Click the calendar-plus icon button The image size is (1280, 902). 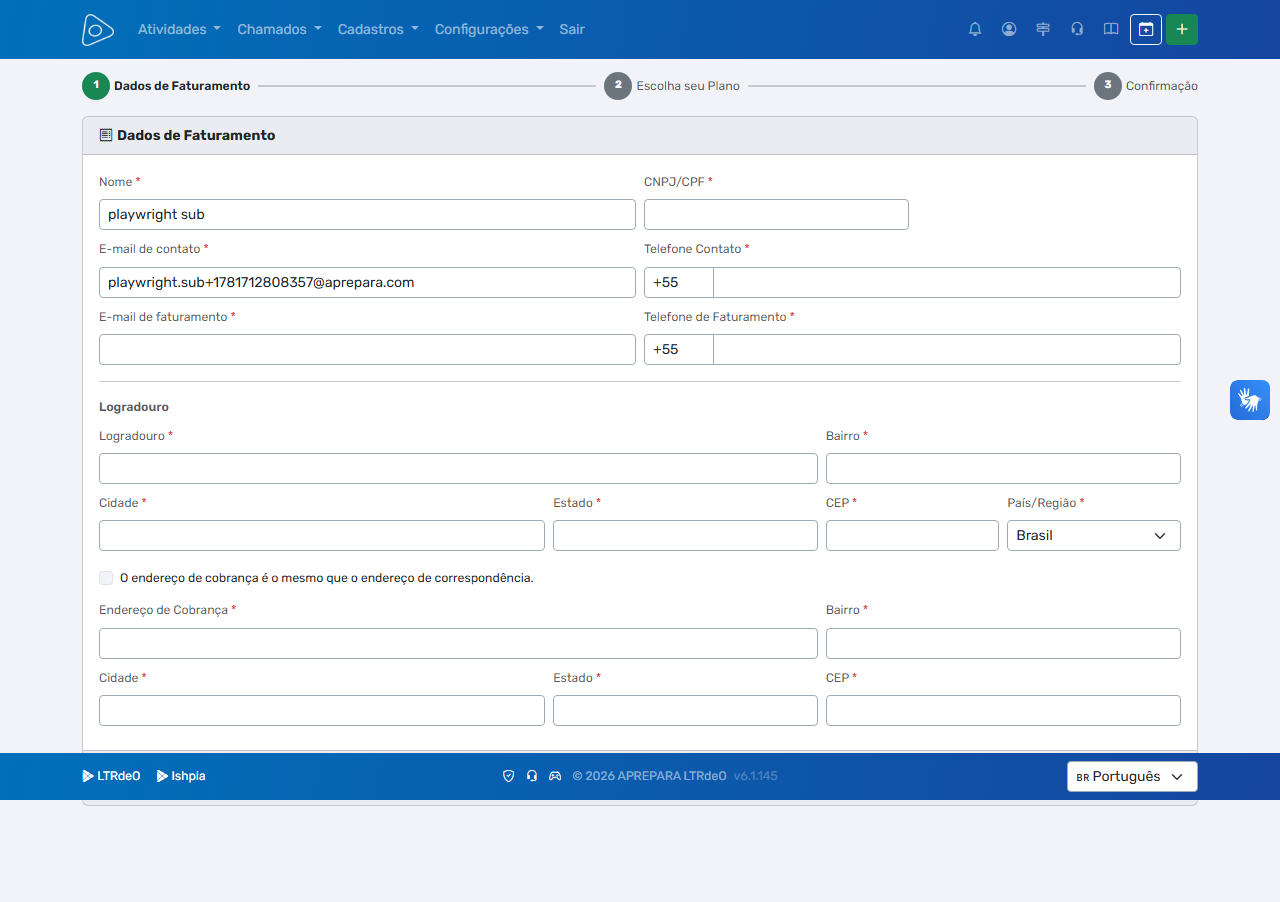tap(1146, 29)
